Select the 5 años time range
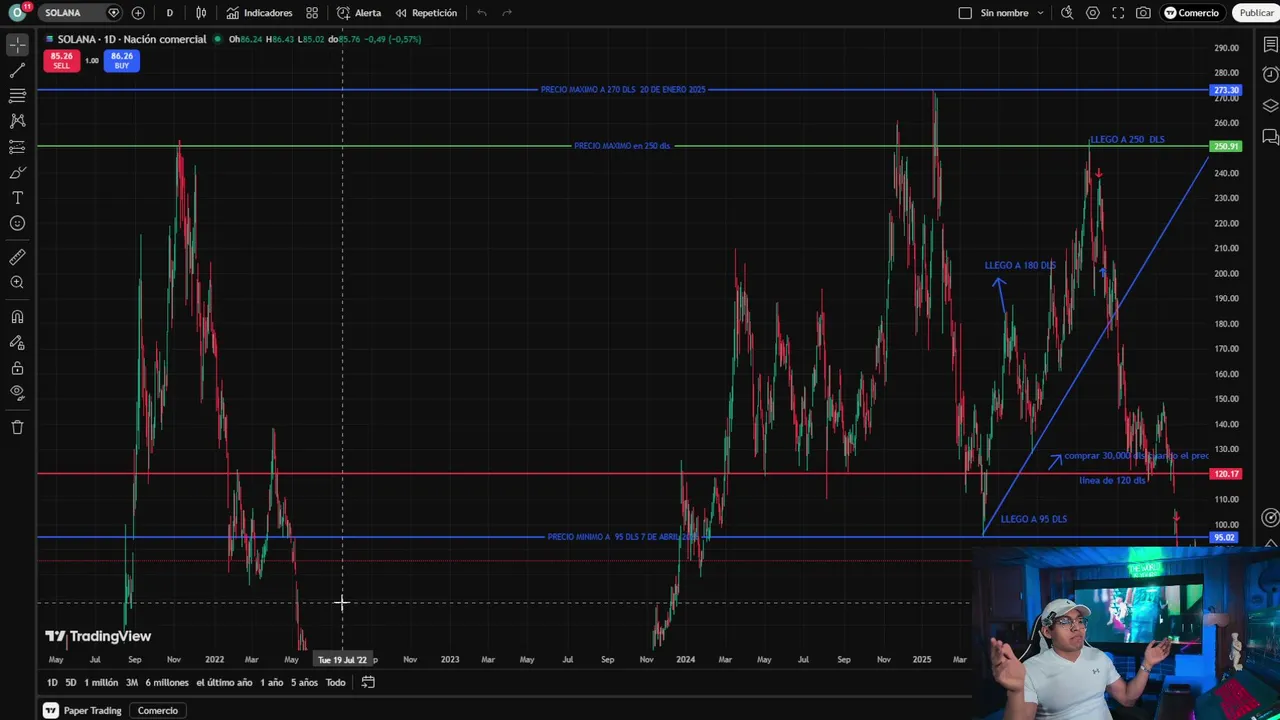 pos(304,683)
